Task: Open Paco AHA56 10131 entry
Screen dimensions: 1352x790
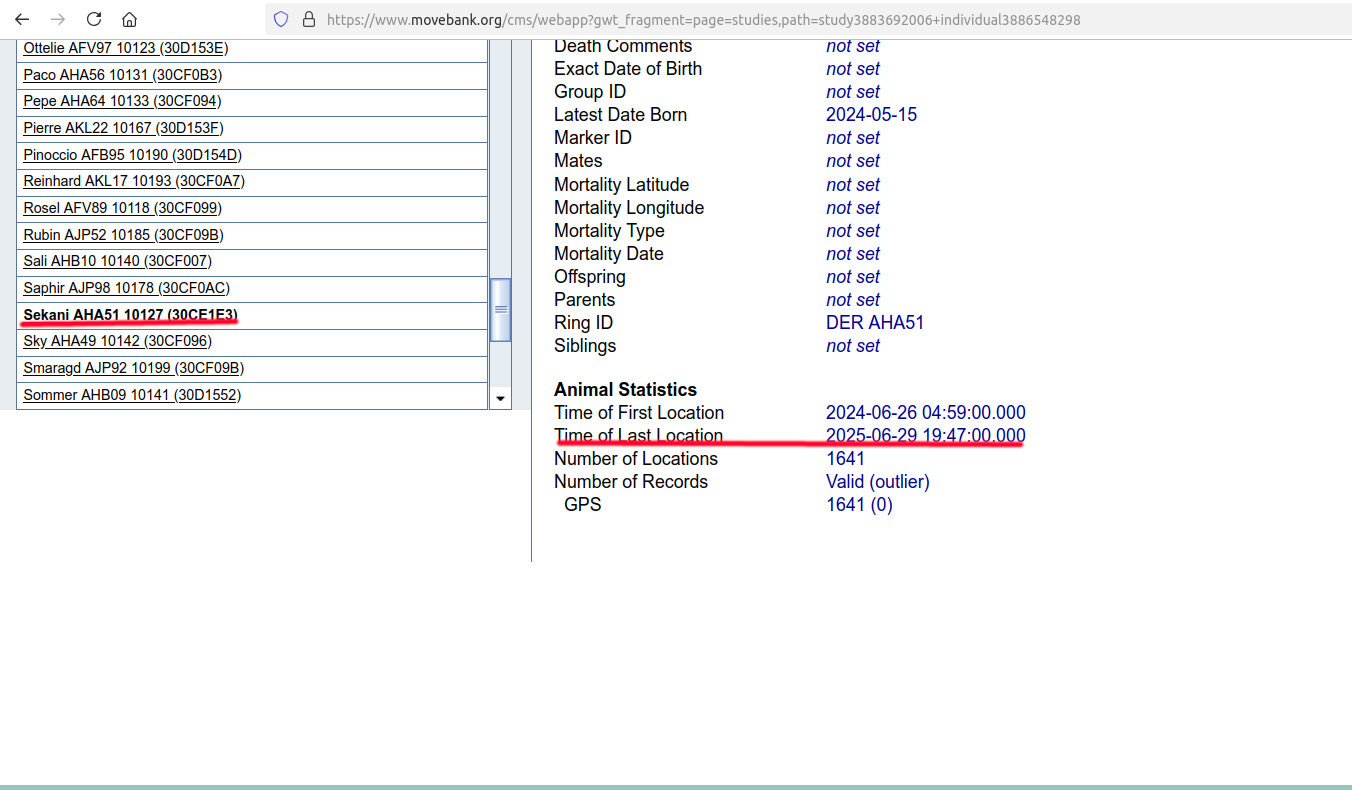Action: [122, 75]
